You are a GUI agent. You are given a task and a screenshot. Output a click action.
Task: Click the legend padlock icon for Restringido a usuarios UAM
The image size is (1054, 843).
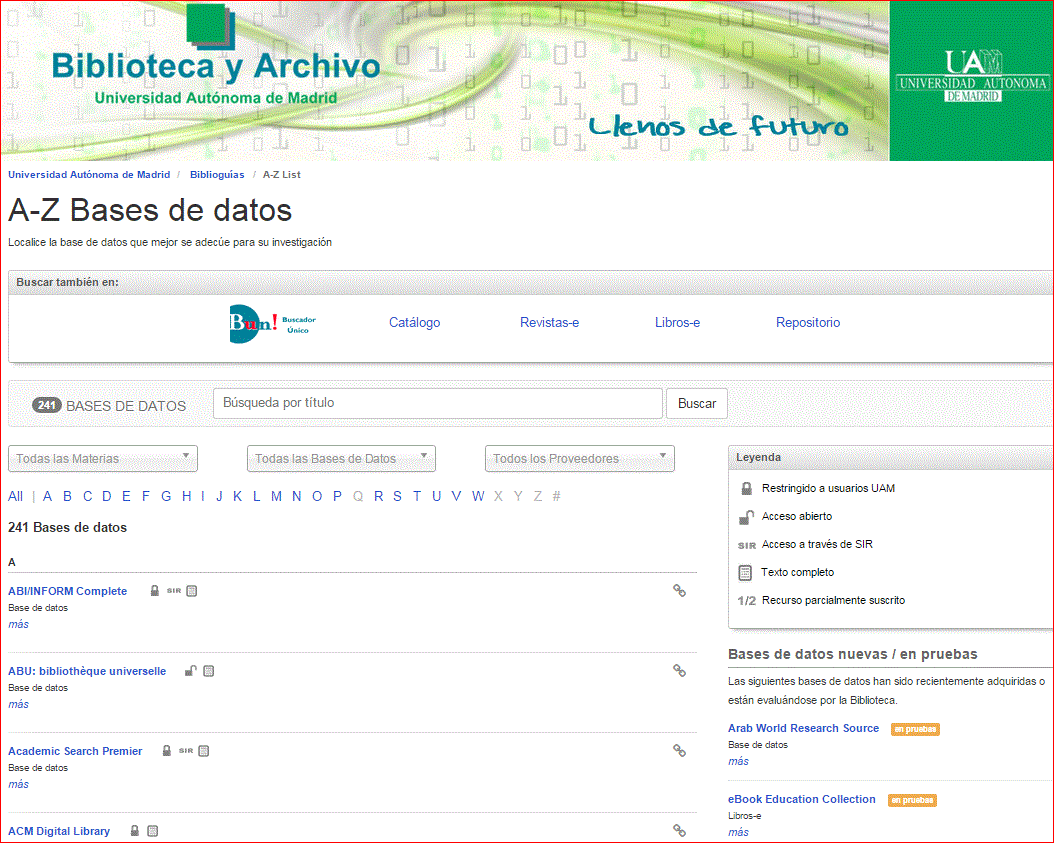tap(746, 488)
